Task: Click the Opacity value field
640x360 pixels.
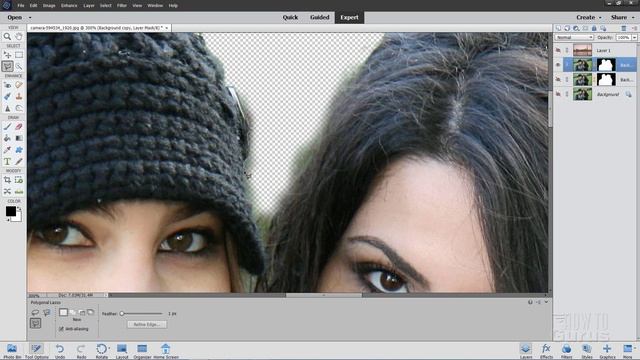Action: point(623,37)
